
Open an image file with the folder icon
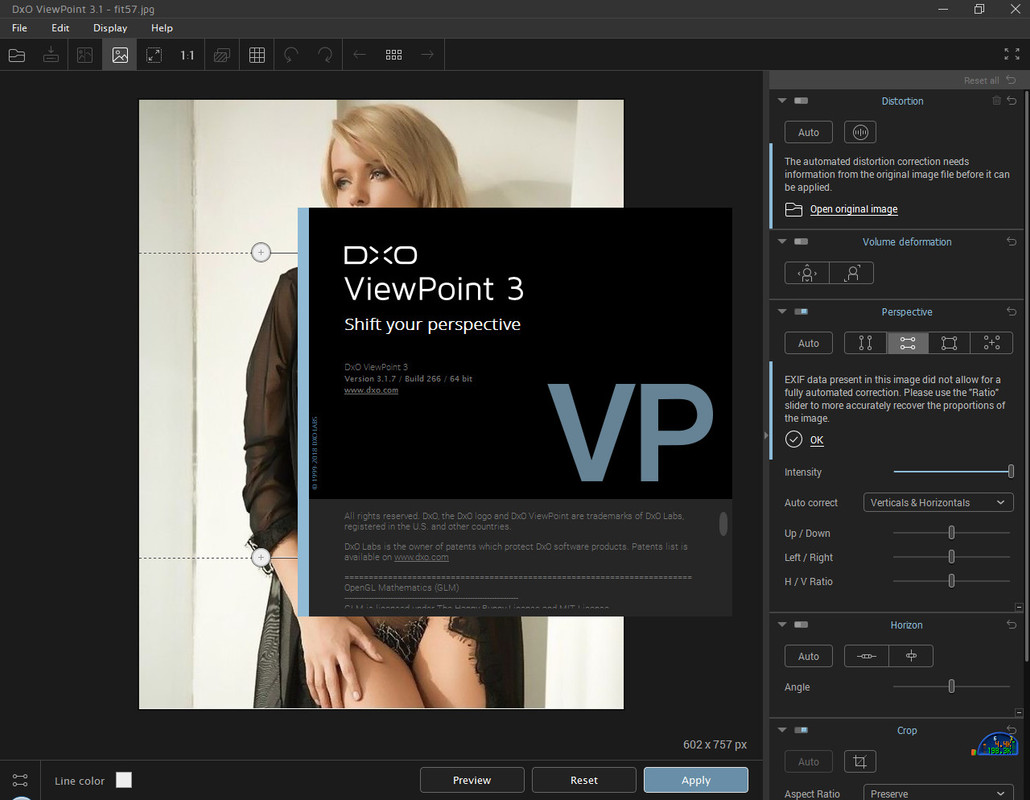(x=17, y=55)
